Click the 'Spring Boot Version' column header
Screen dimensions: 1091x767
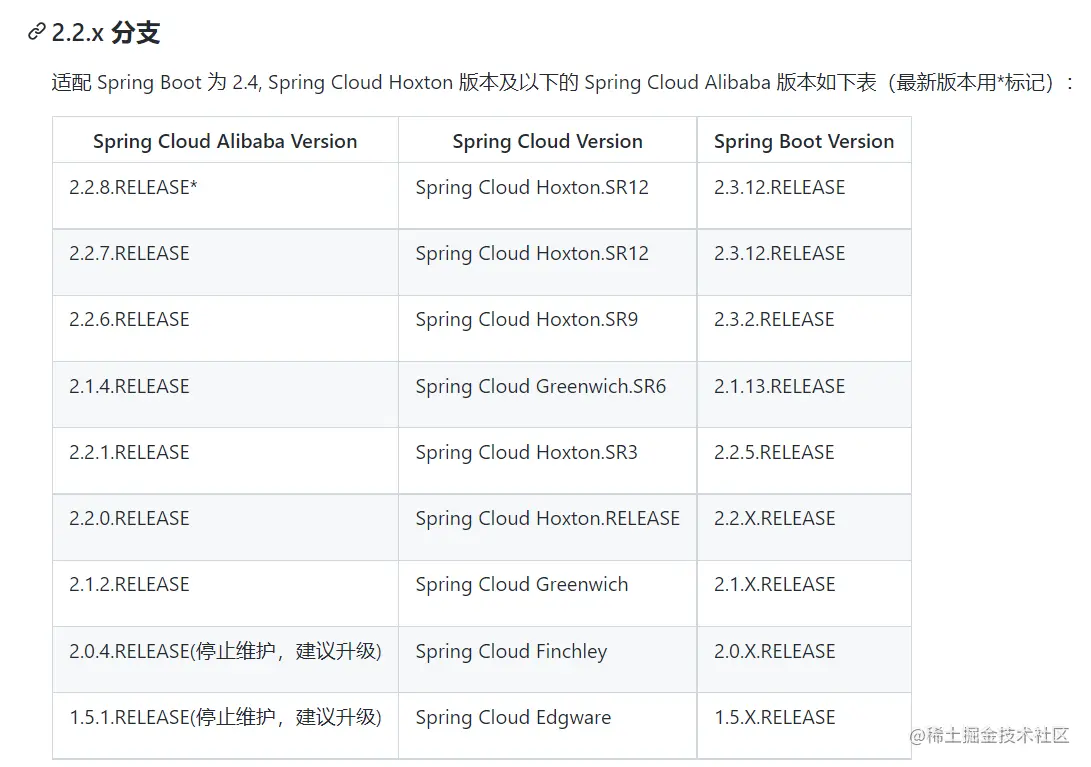[x=804, y=141]
